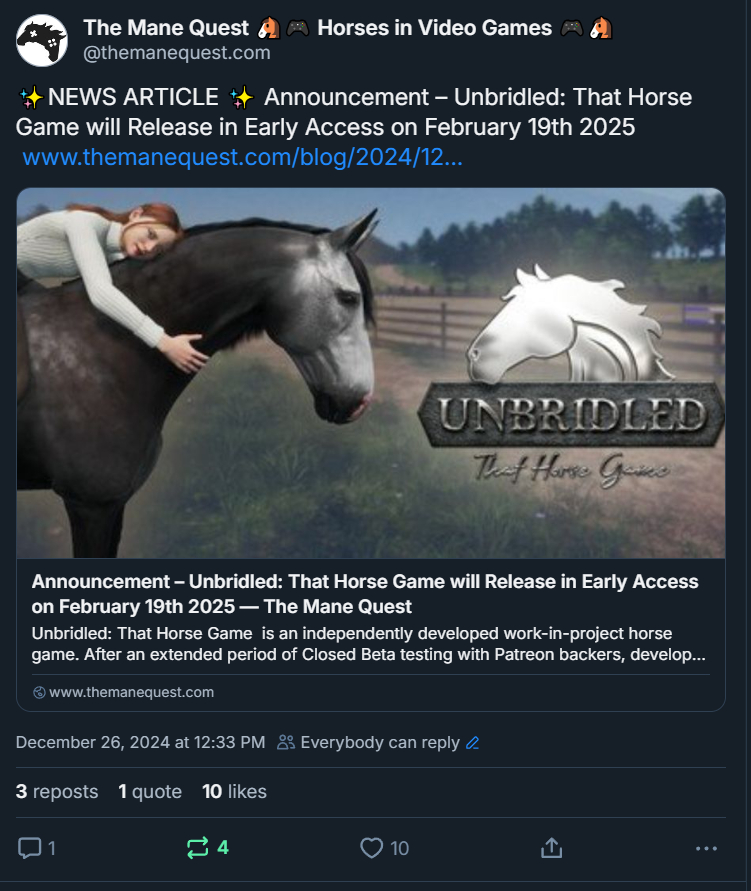This screenshot has height=891, width=751.
Task: Click the pencil icon to edit reply settings
Action: click(x=473, y=743)
